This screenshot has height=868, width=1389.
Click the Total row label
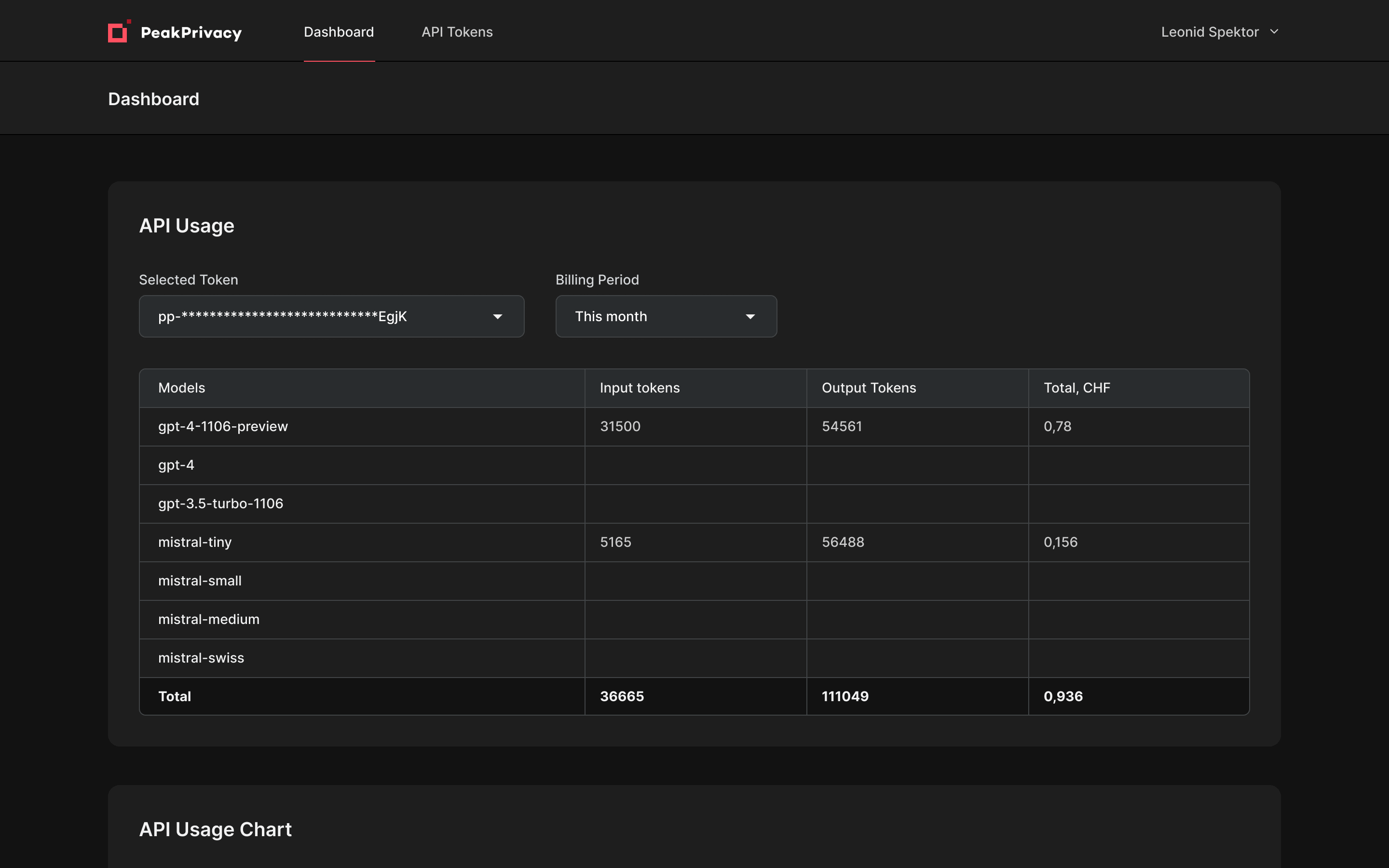pyautogui.click(x=175, y=696)
